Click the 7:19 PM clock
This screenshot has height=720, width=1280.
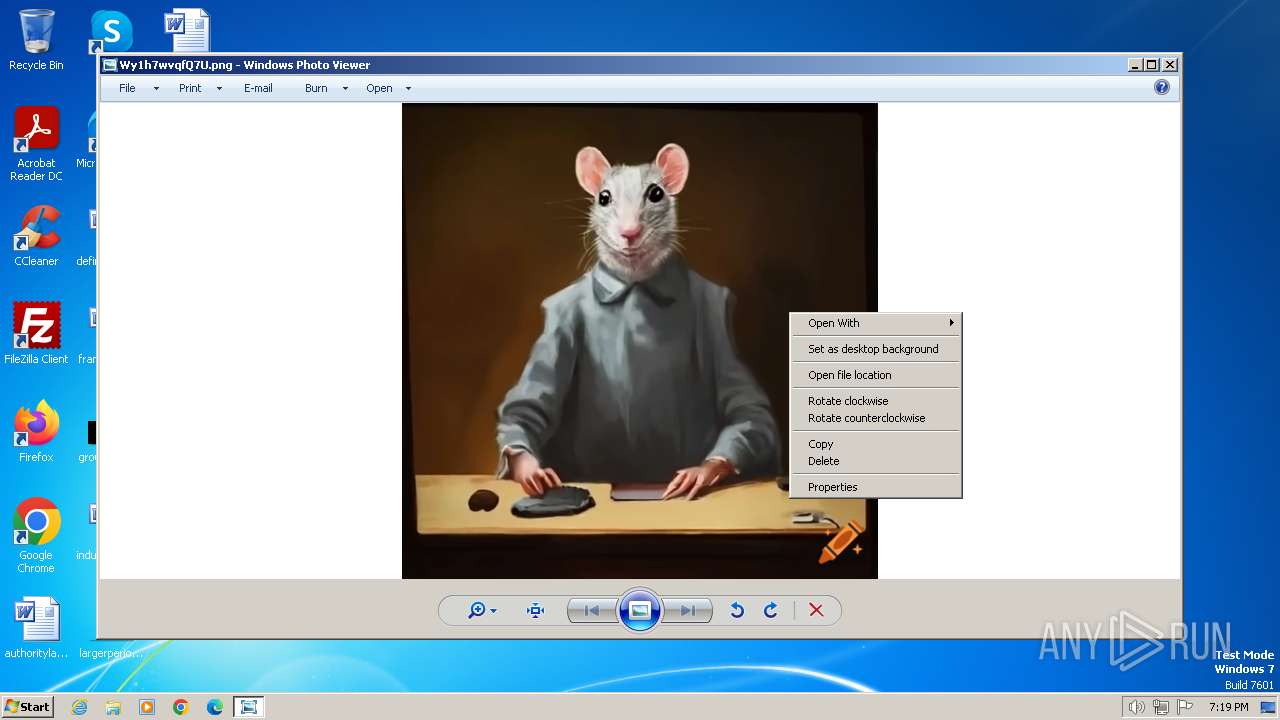1228,707
